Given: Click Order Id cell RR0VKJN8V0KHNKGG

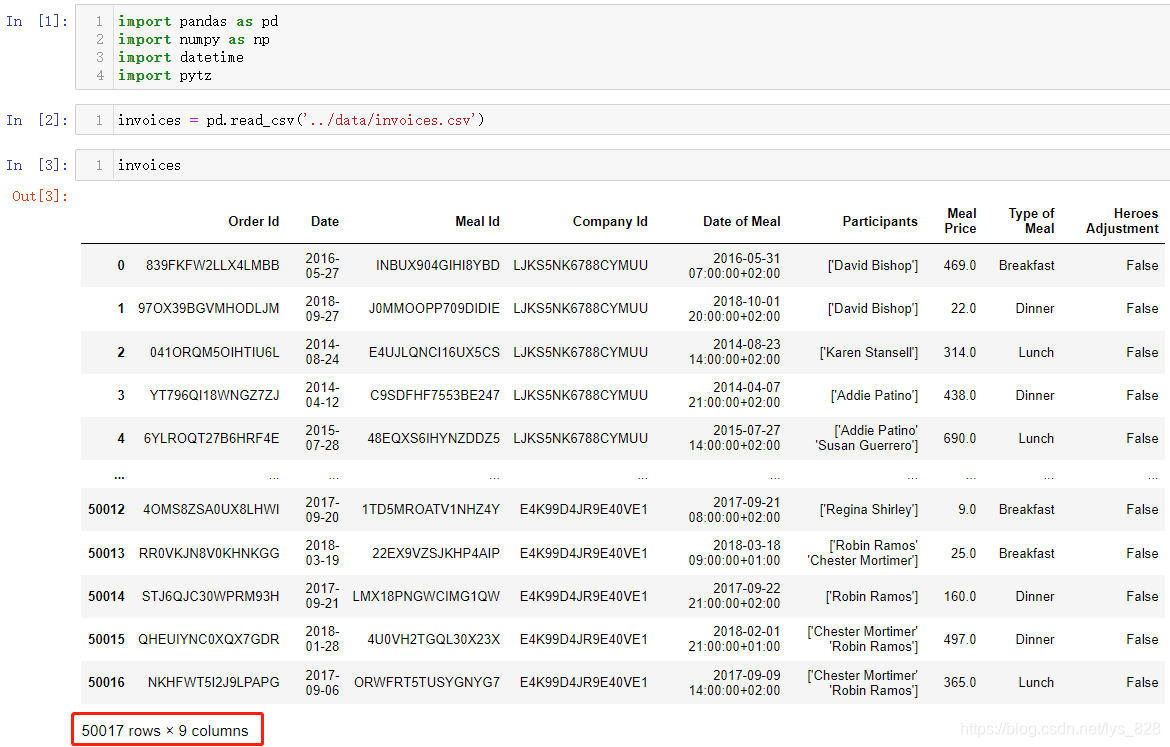Looking at the screenshot, I should click(209, 554).
